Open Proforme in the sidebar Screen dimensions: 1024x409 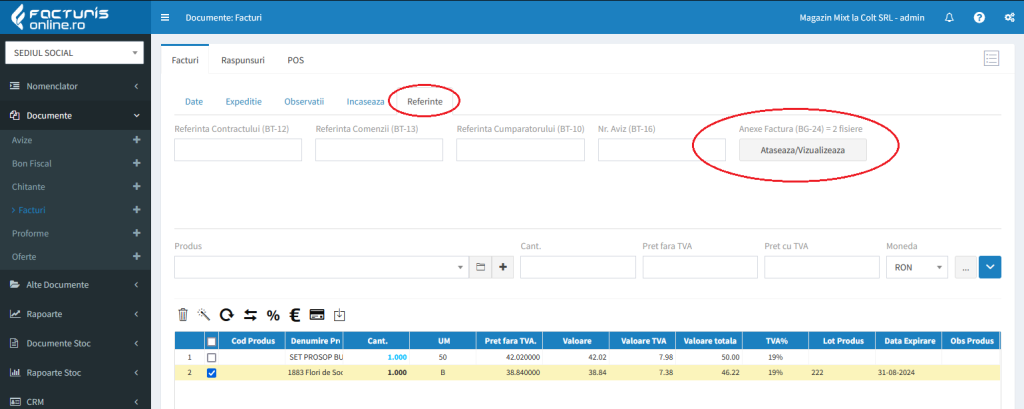coord(30,233)
